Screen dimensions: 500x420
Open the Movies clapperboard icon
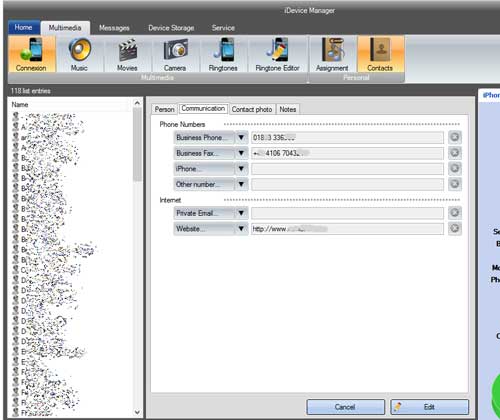pyautogui.click(x=127, y=54)
